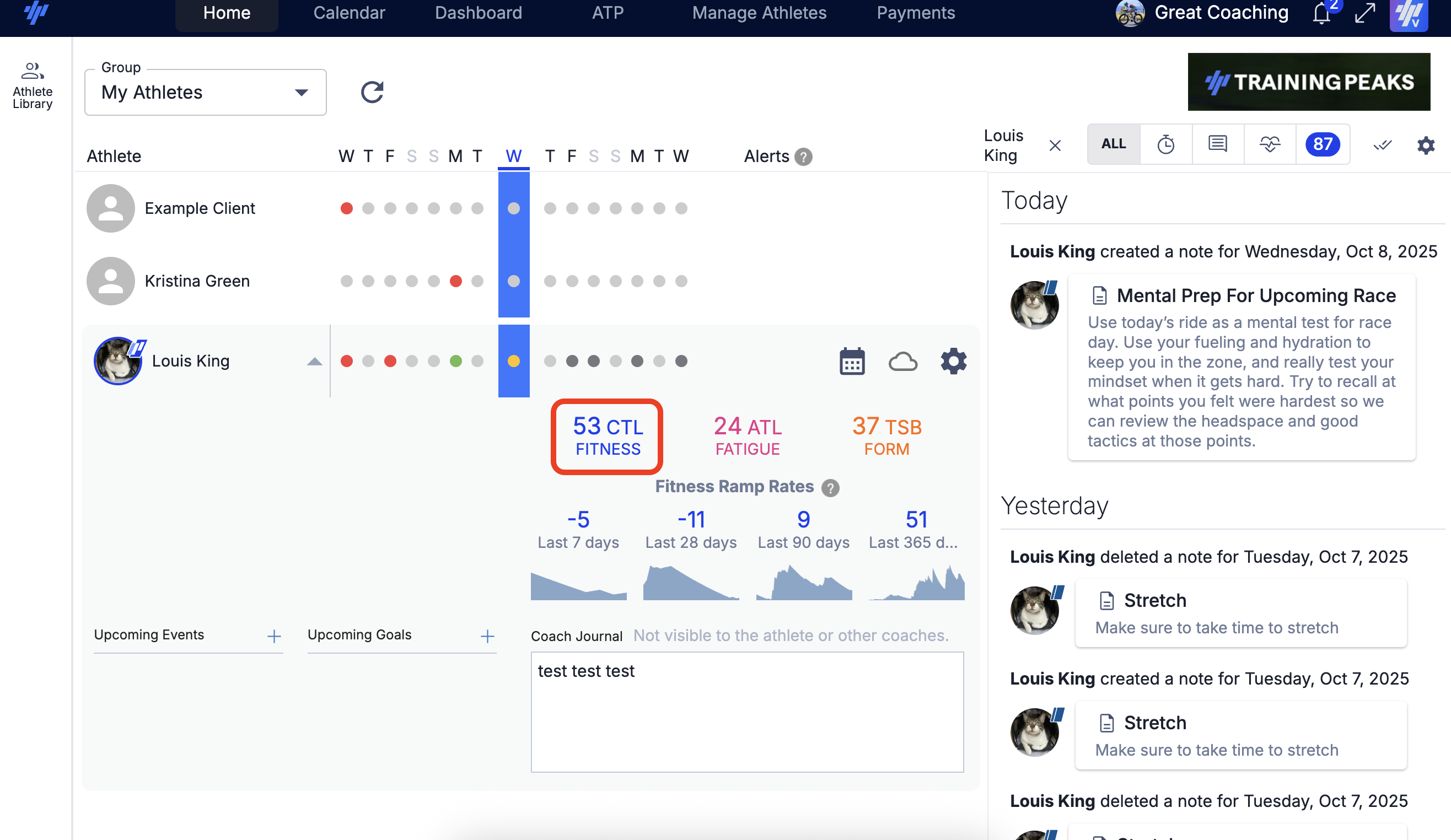Collapse Louis King's expanded athlete row
Viewport: 1451px width, 840px height.
314,361
